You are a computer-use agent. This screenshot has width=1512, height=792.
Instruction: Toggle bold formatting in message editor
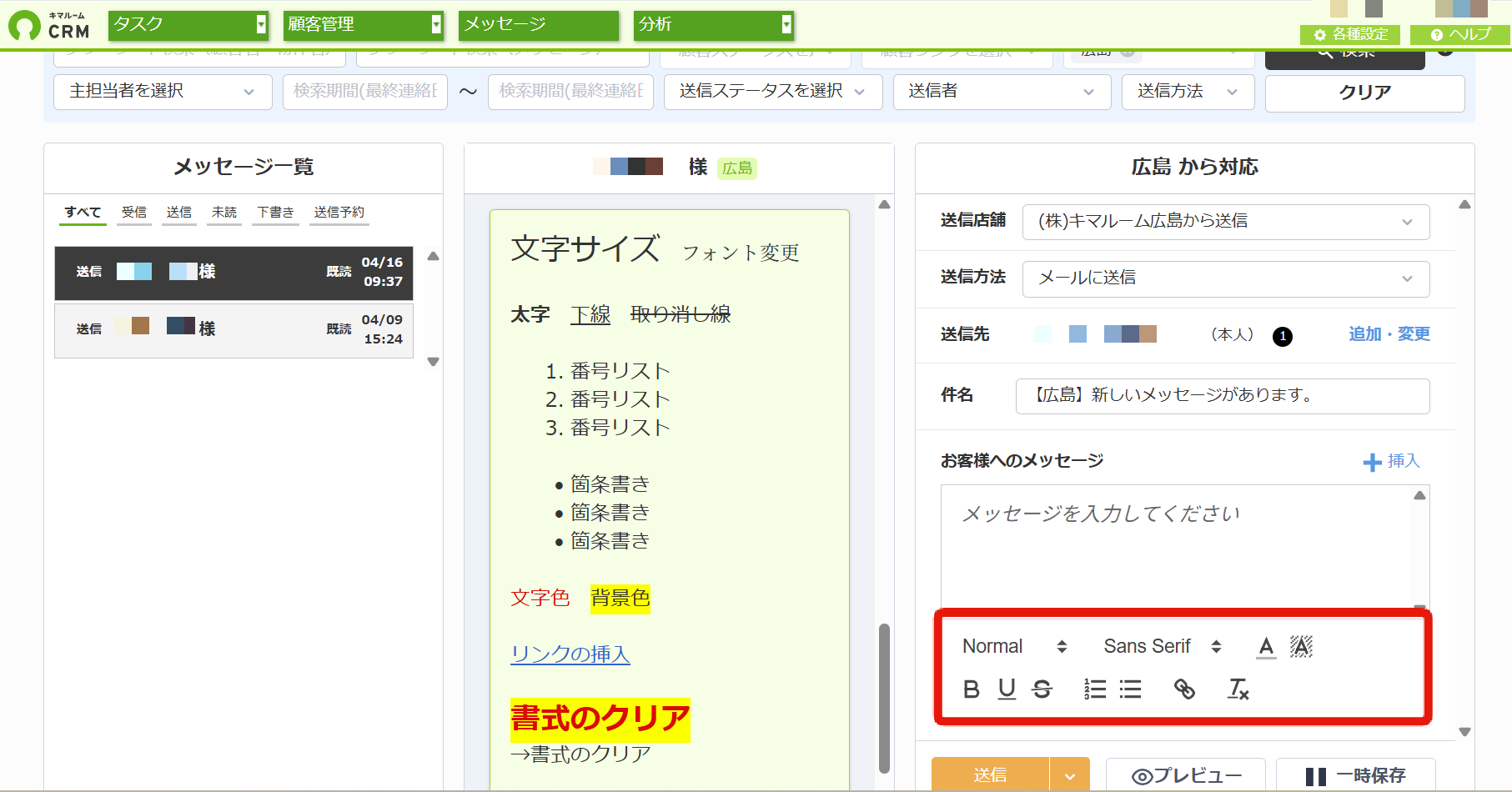click(972, 689)
